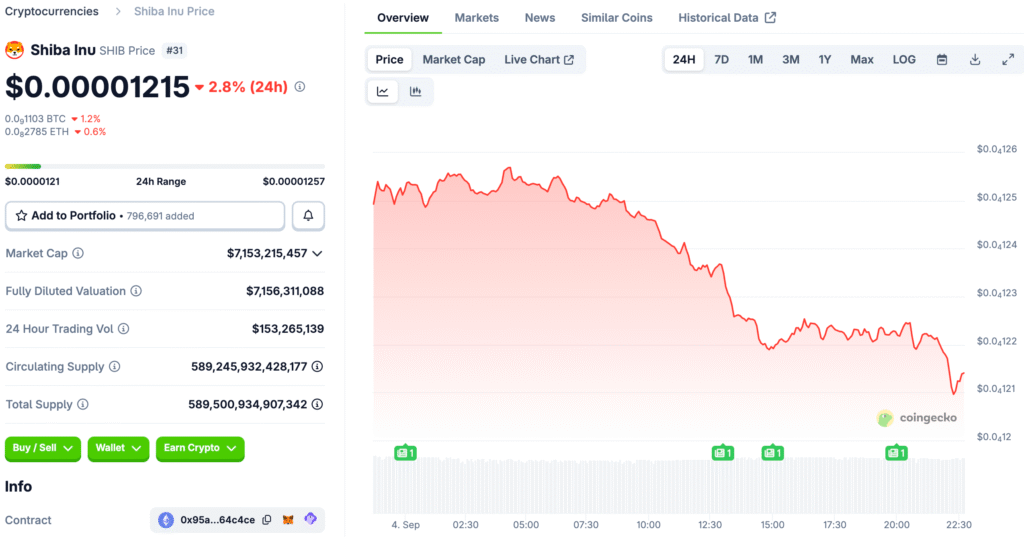1024x537 pixels.
Task: Click Add to Portfolio button
Action: pos(145,216)
